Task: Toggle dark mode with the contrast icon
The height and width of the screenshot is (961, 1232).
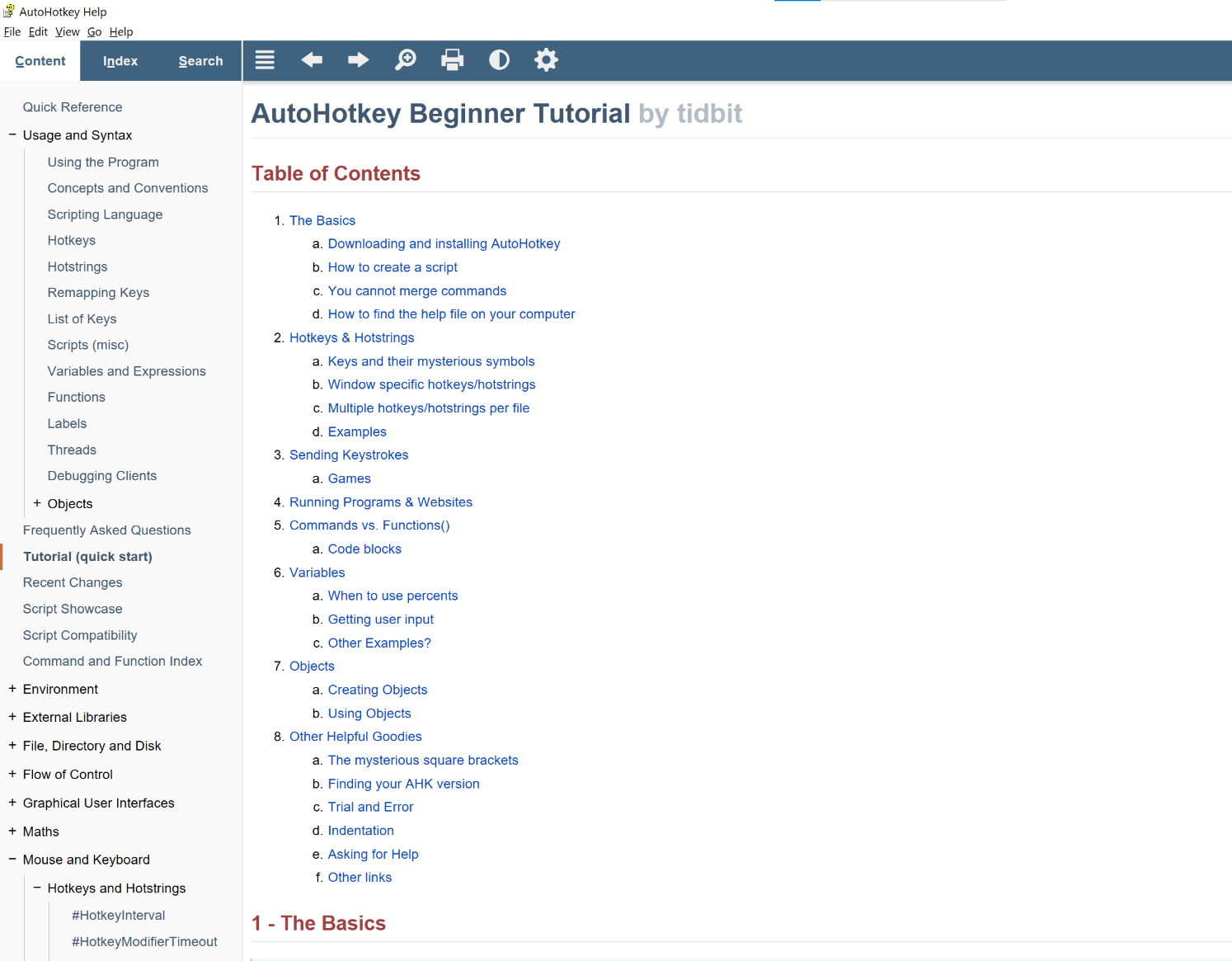Action: [x=499, y=60]
